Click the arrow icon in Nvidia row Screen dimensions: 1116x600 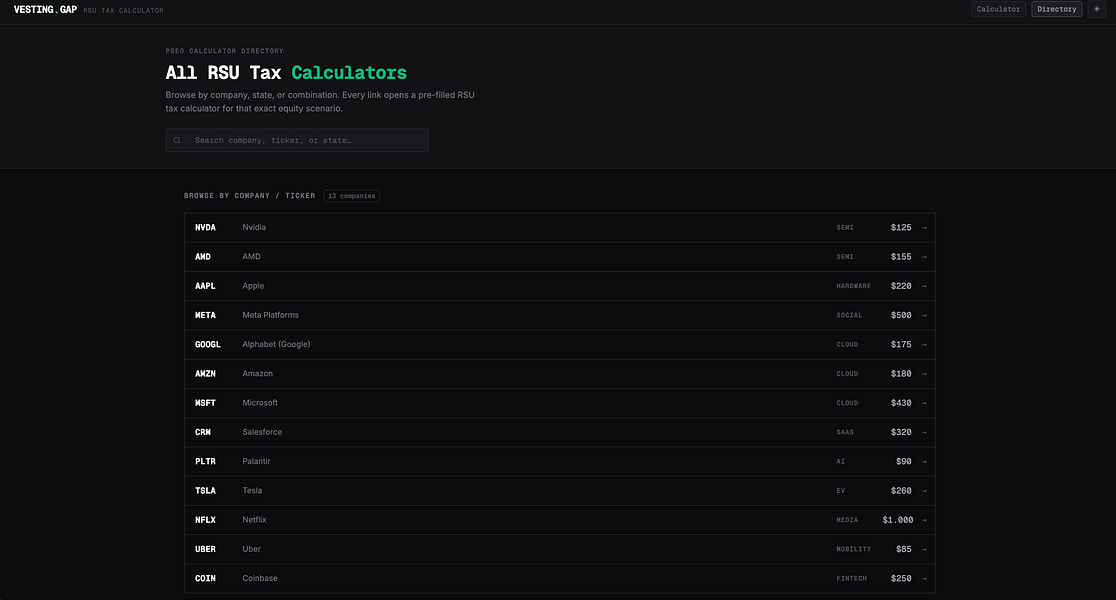pos(924,228)
